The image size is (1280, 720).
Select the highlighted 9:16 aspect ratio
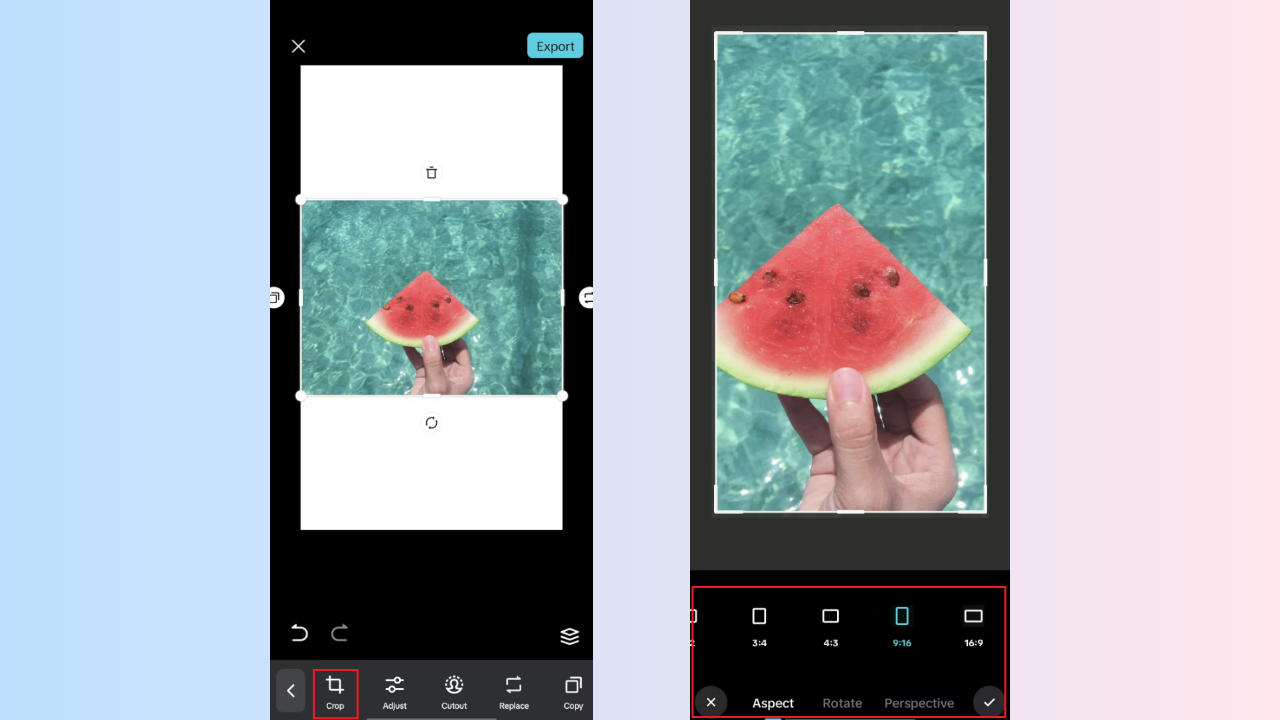pos(901,625)
